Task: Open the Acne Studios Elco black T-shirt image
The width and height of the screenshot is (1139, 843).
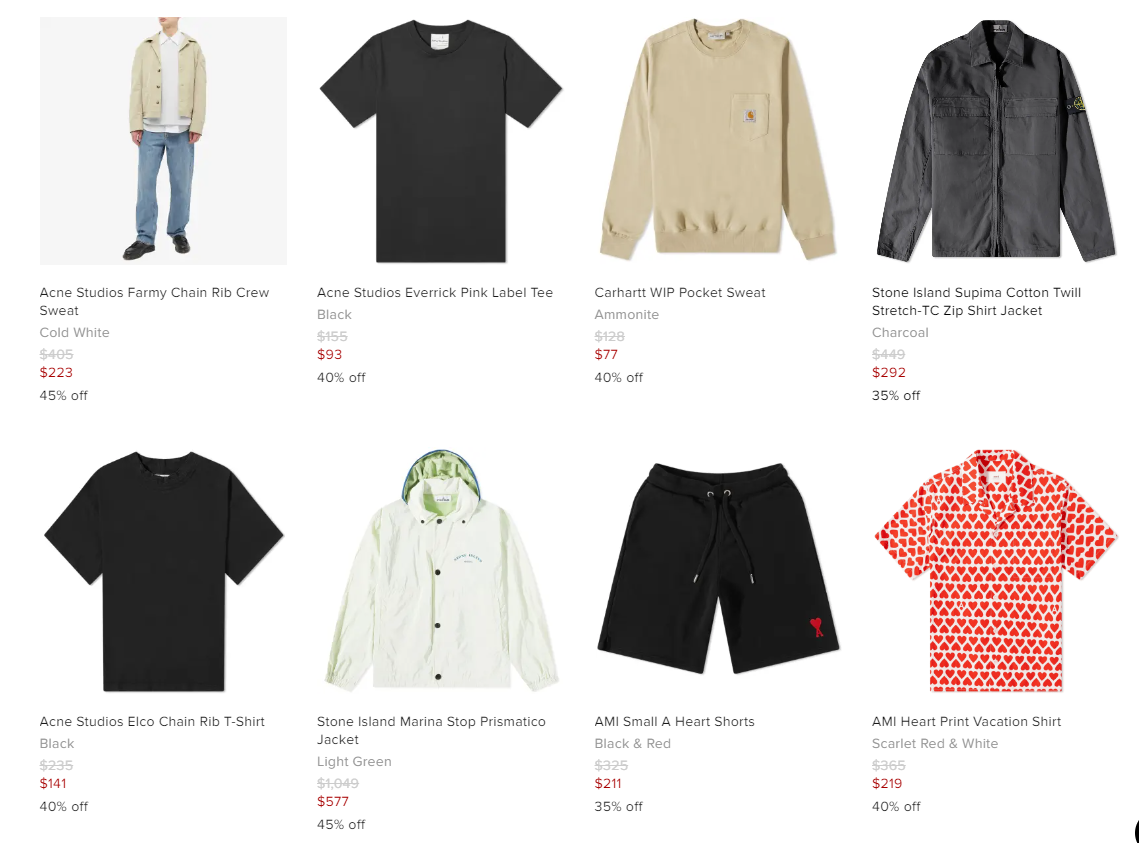Action: point(163,570)
